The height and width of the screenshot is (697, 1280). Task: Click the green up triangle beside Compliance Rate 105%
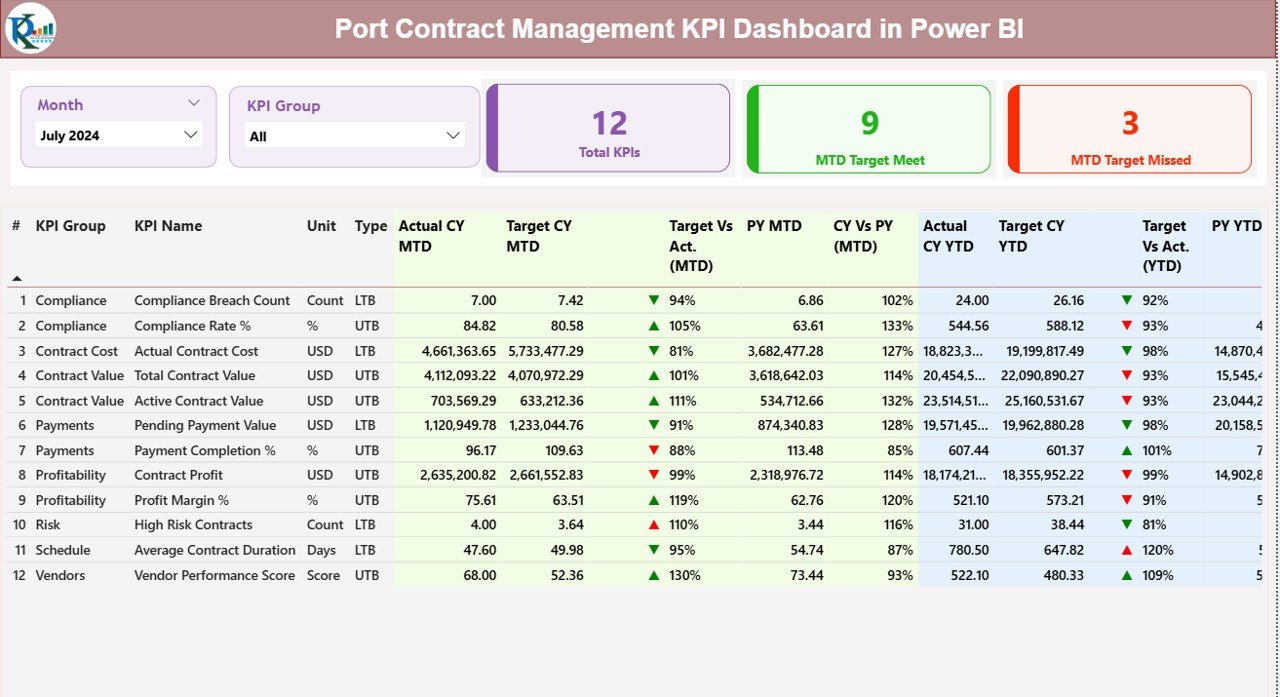[653, 325]
